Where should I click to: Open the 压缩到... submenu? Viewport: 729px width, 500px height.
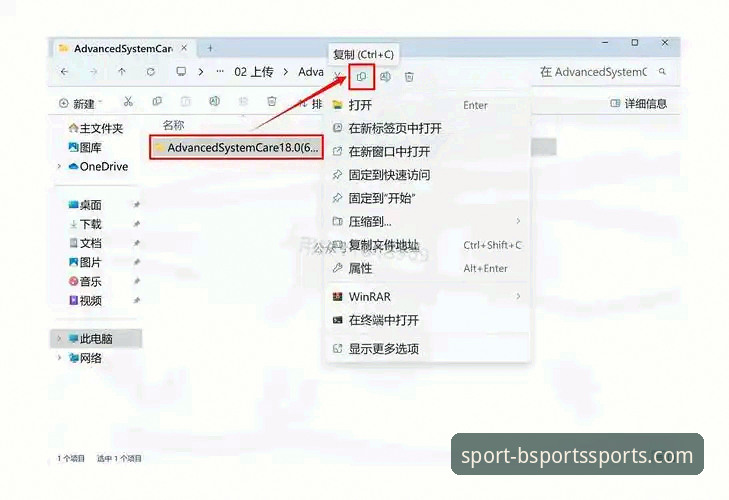point(428,222)
